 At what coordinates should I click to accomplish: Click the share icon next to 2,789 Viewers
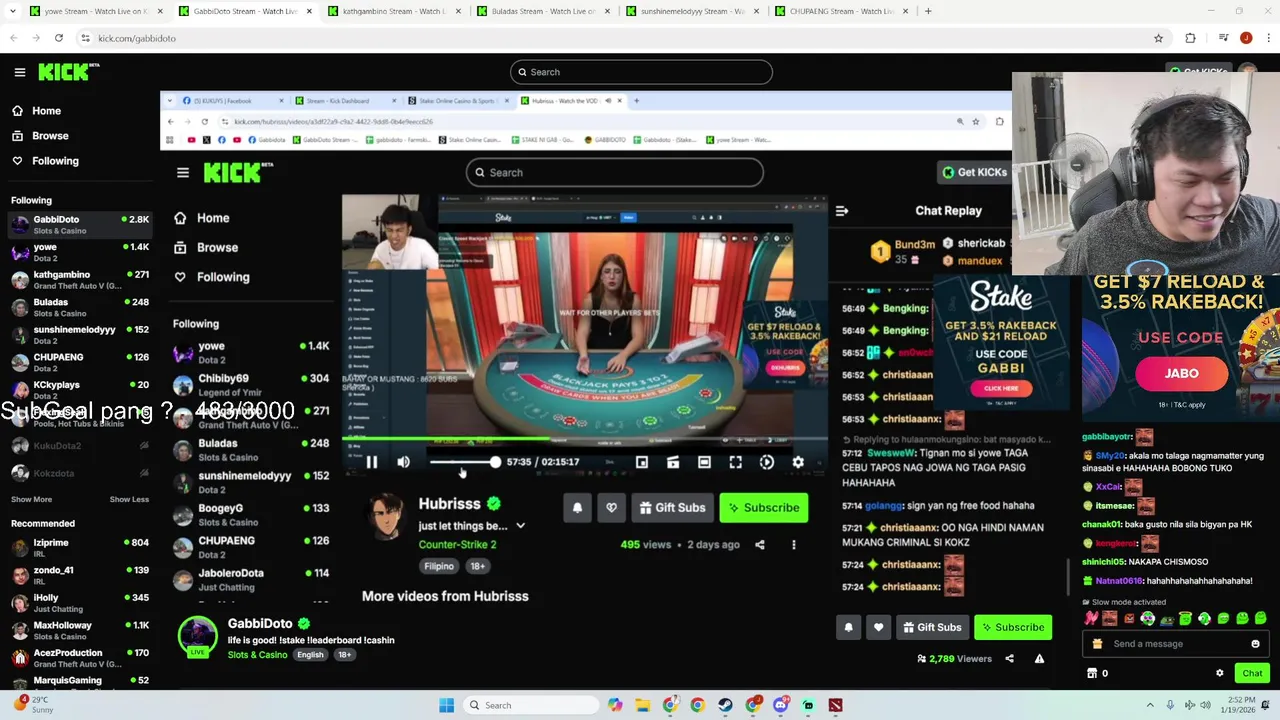pyautogui.click(x=1009, y=659)
